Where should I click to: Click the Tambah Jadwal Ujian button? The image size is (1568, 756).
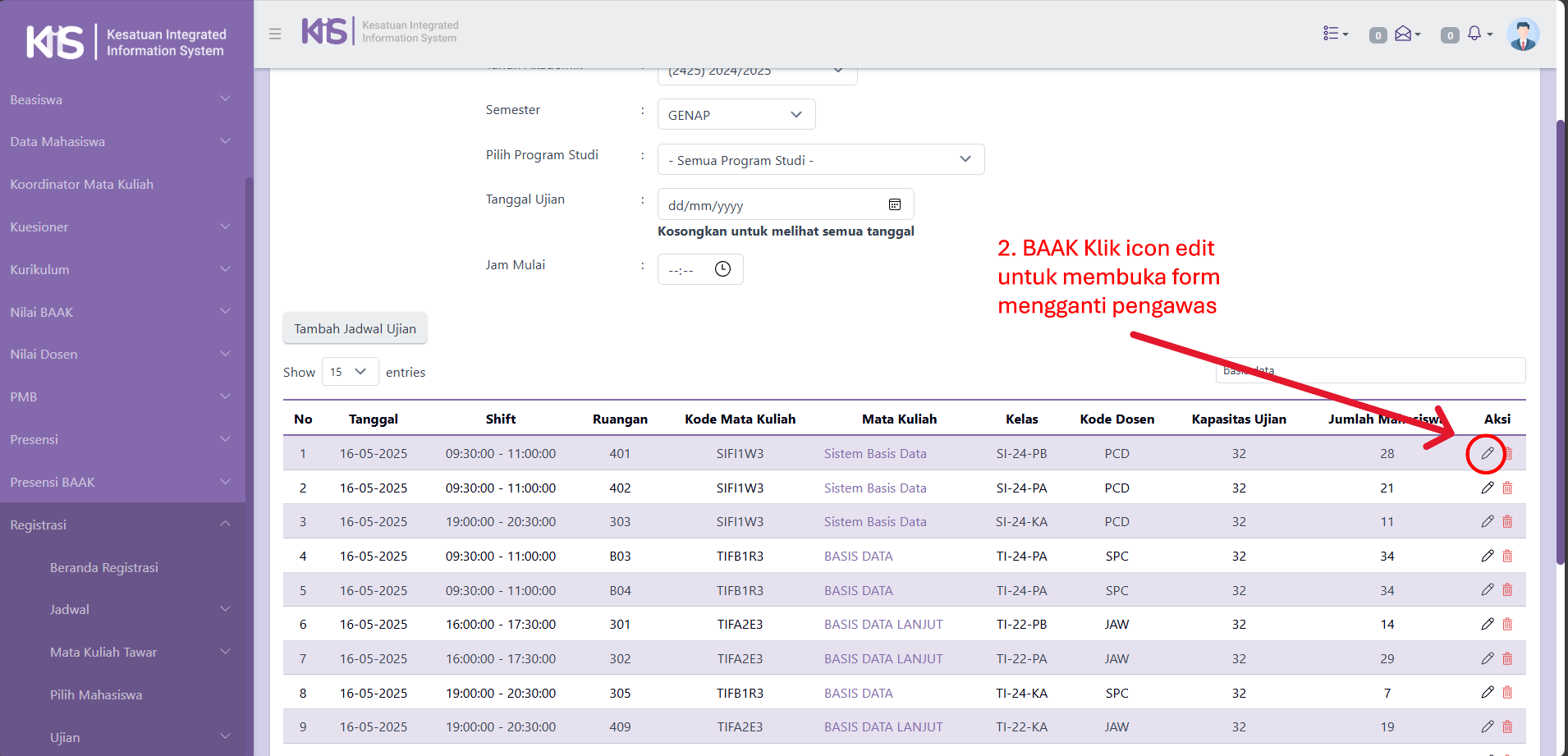[355, 328]
